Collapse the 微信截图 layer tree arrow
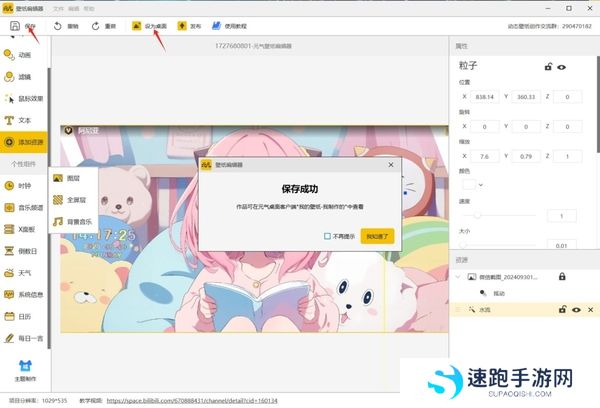The image size is (600, 408). click(x=458, y=276)
